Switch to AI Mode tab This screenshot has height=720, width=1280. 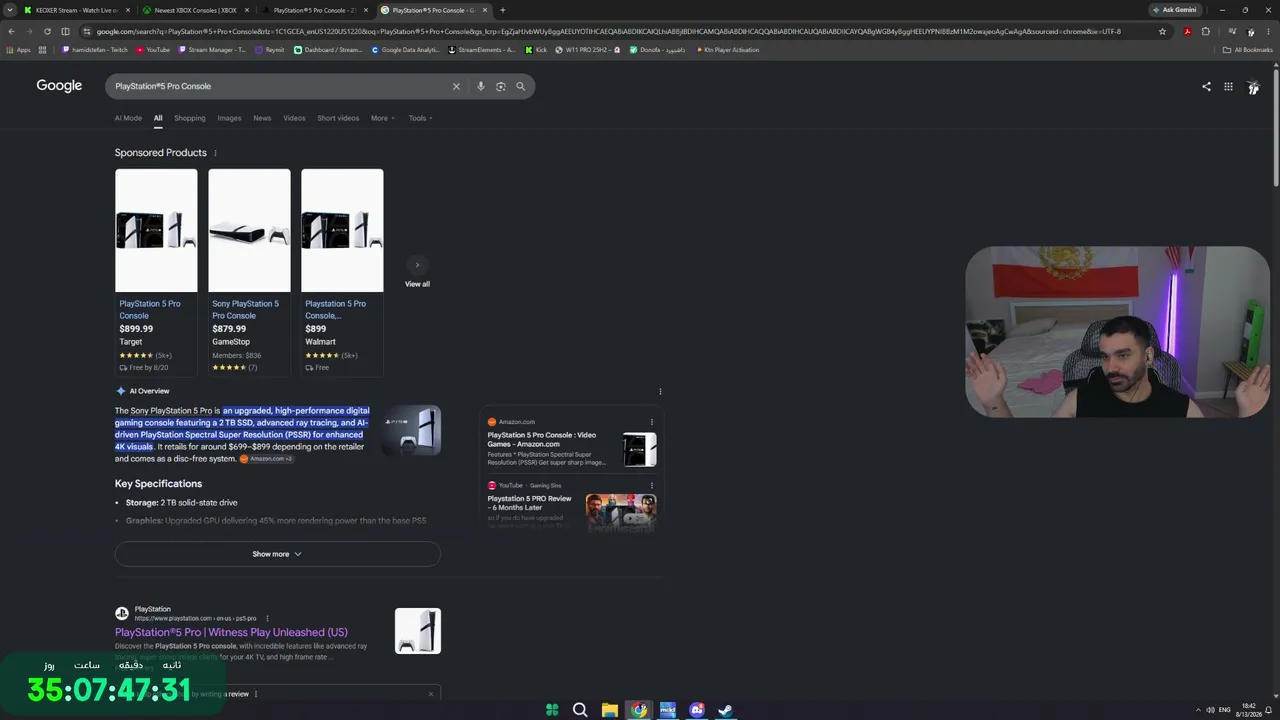[128, 118]
